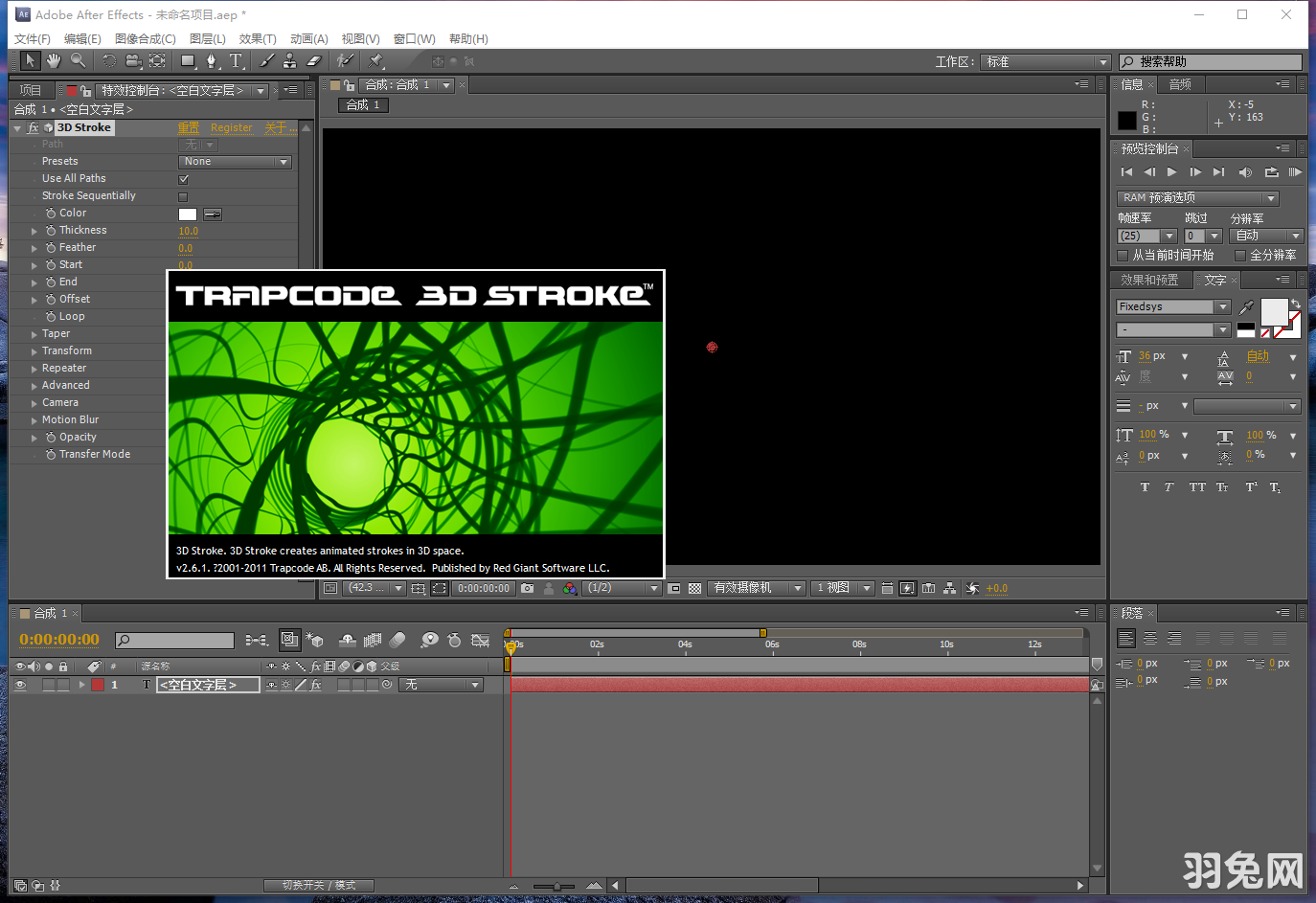Screen dimensions: 1316x903
Task: Uncheck the Use All Paths checkbox
Action: pos(184,179)
